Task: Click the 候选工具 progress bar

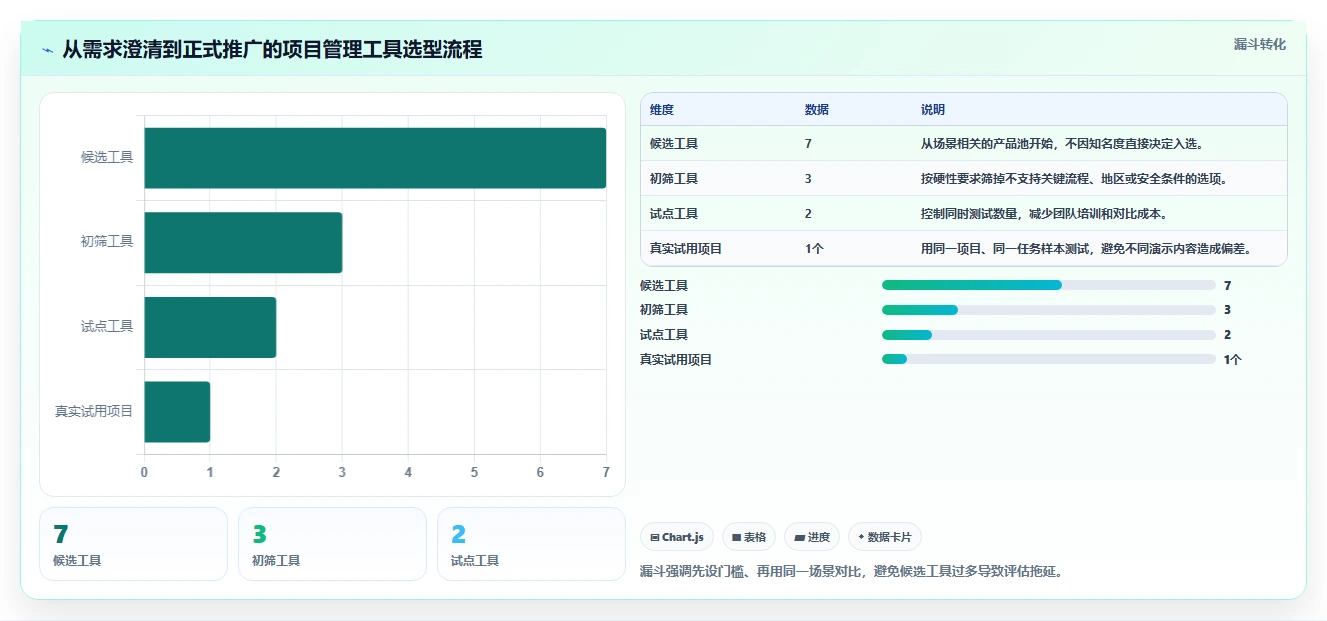Action: pyautogui.click(x=1049, y=285)
